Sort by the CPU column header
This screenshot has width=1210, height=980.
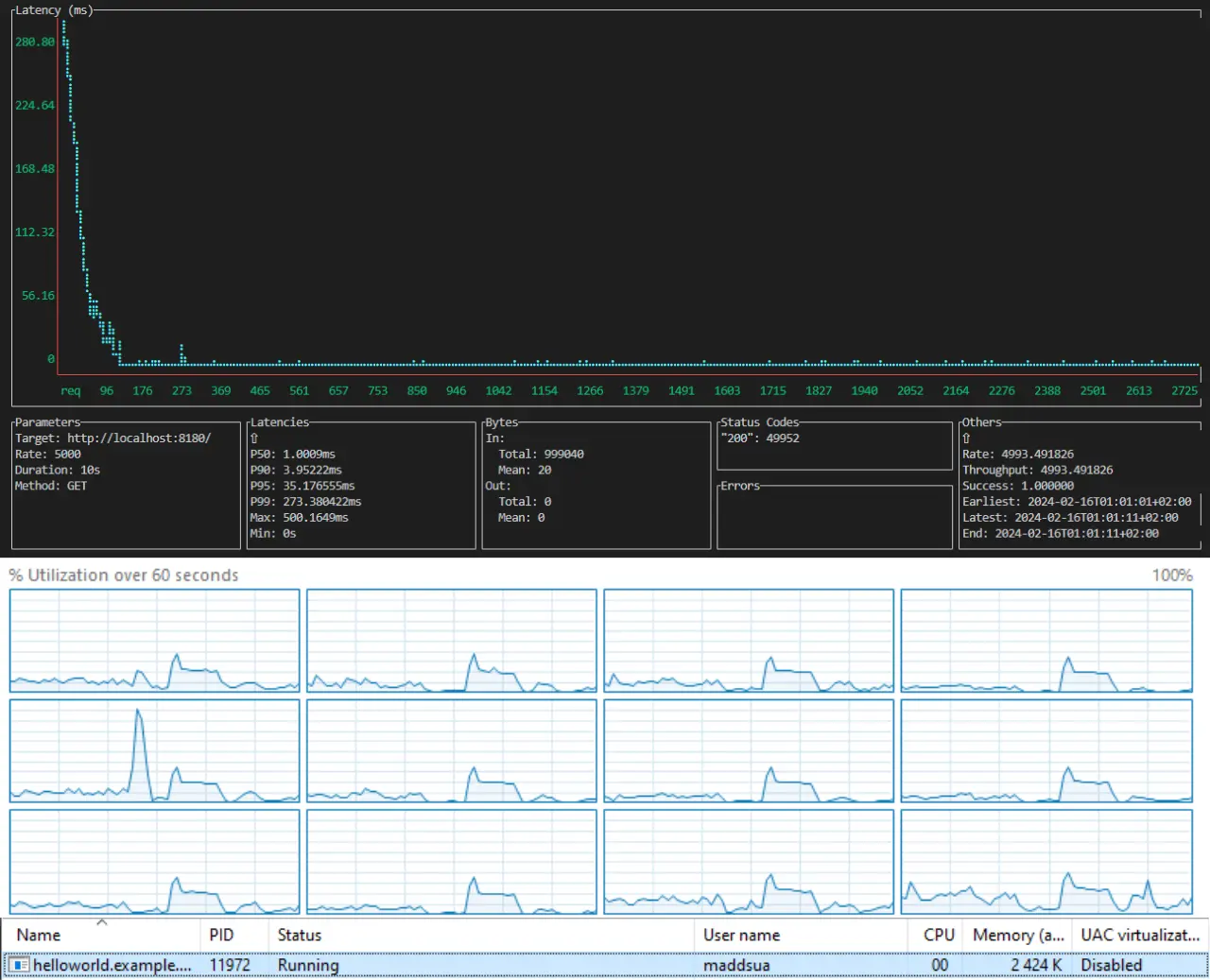click(x=939, y=935)
